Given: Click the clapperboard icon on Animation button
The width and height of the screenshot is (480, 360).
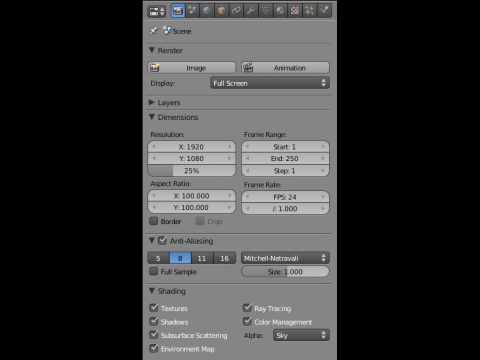Looking at the screenshot, I should pyautogui.click(x=248, y=68).
